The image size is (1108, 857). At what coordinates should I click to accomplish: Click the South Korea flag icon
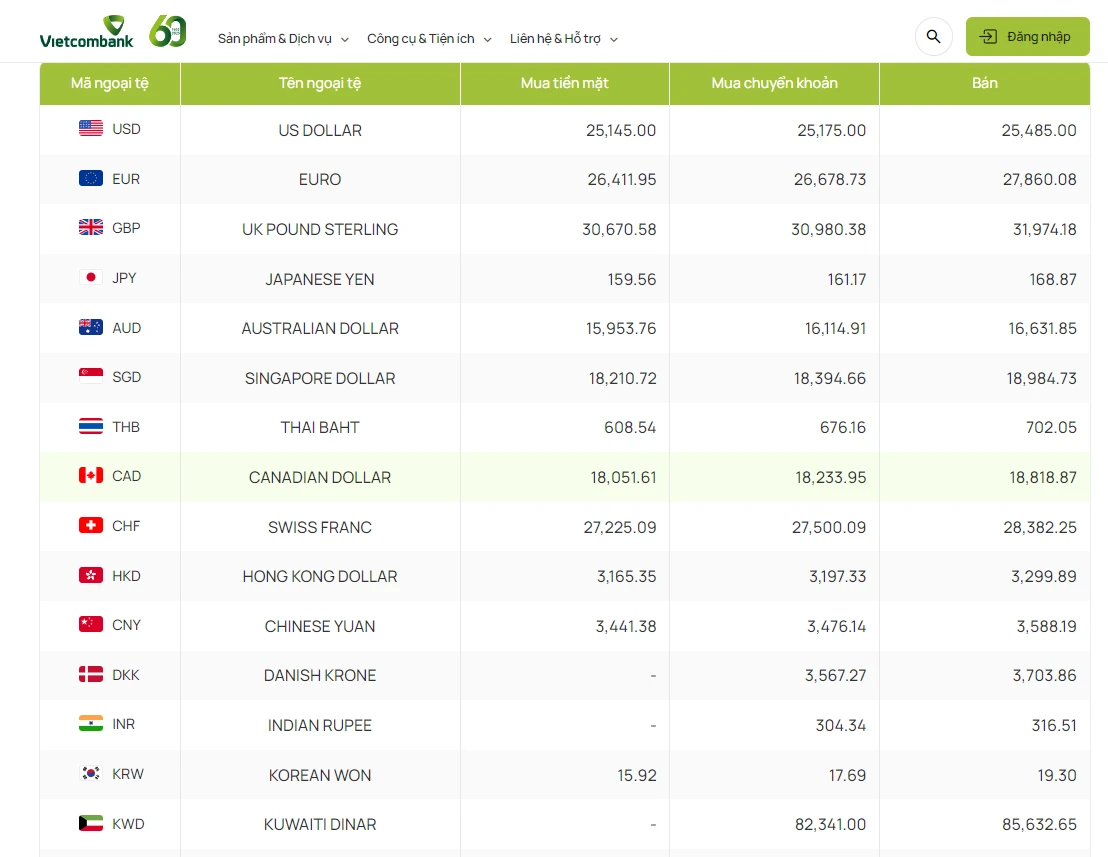click(x=91, y=774)
